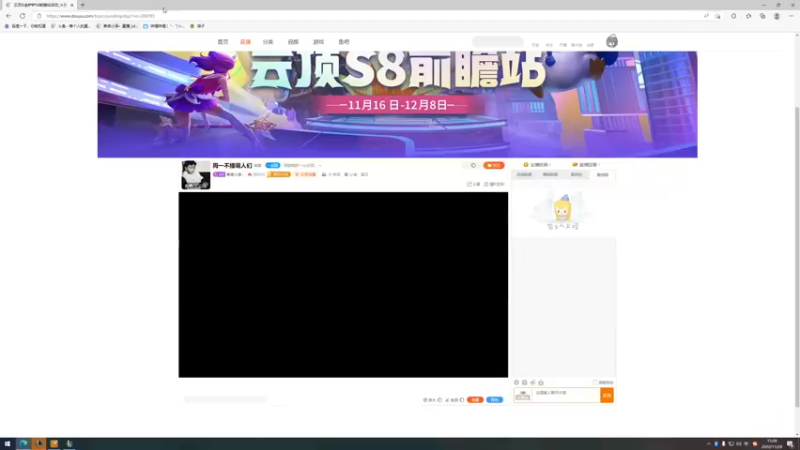Open the 视频 video nav item
This screenshot has height=450, width=800.
pos(293,42)
